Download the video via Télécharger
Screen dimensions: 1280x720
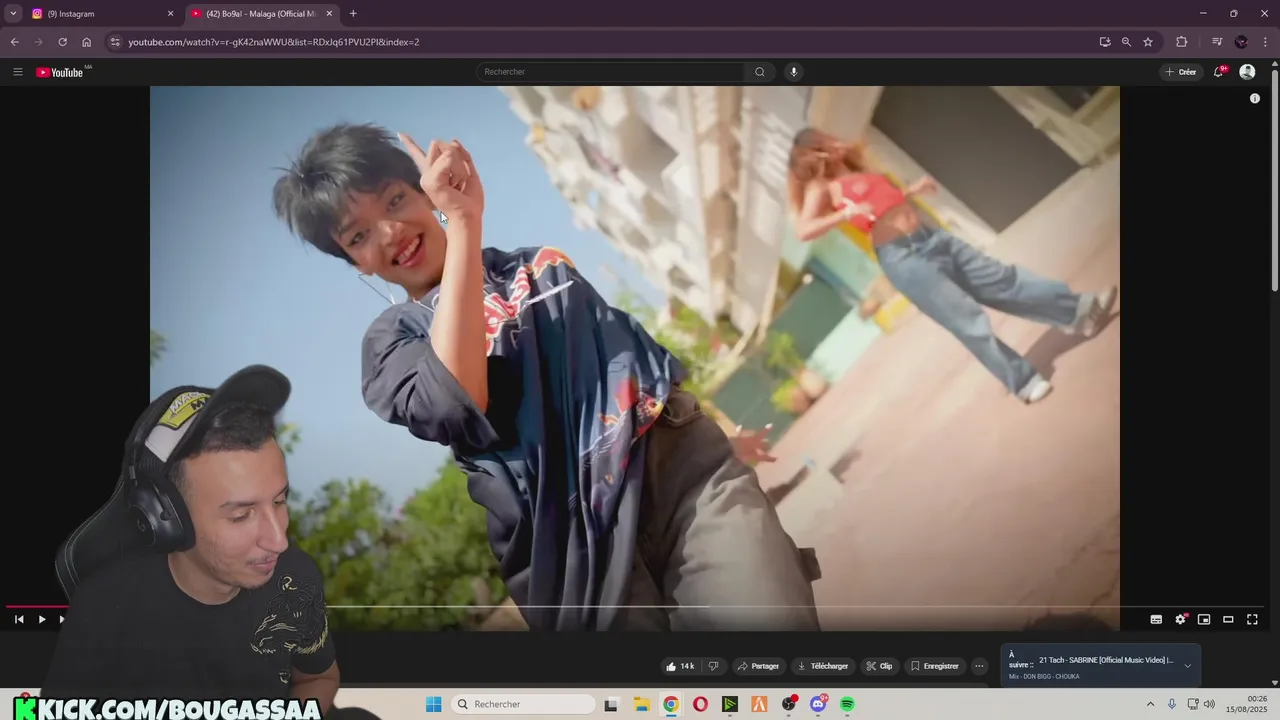pos(823,666)
